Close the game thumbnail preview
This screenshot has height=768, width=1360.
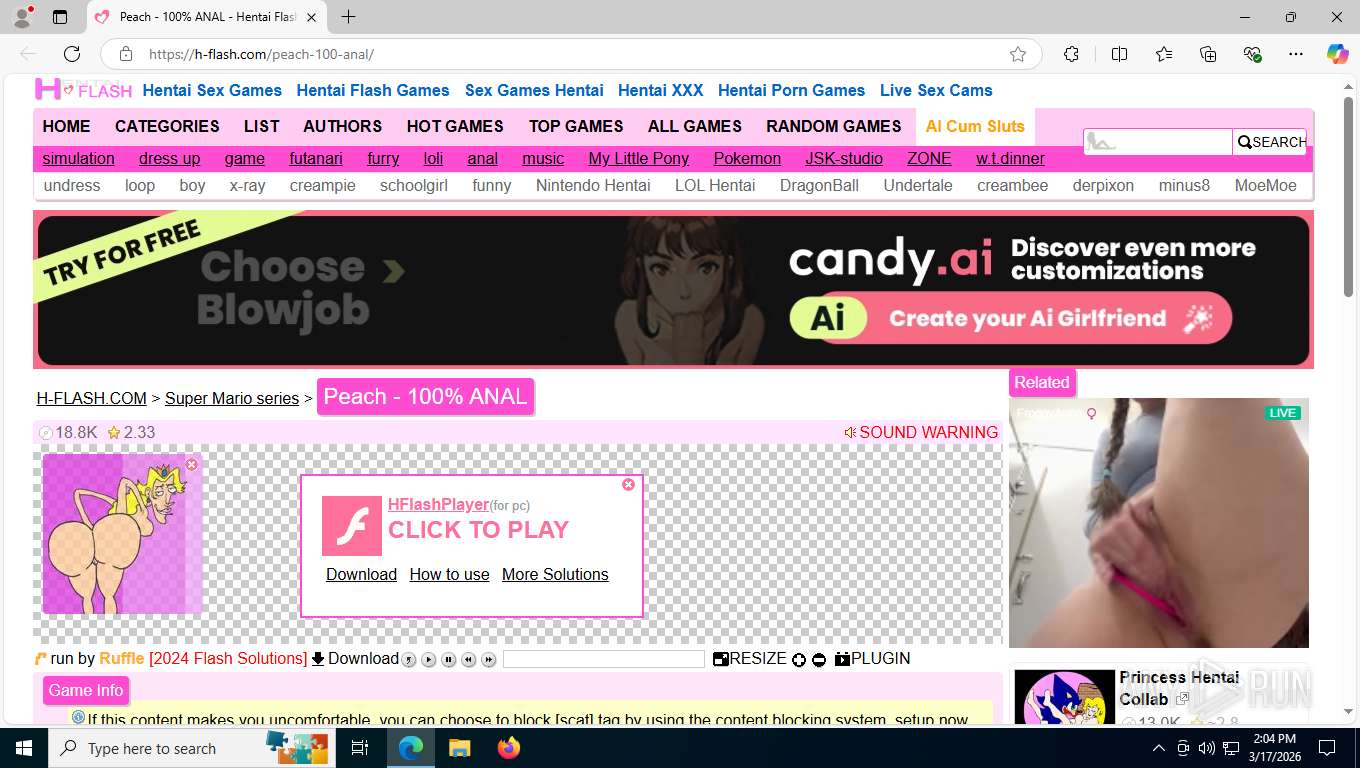click(x=192, y=464)
